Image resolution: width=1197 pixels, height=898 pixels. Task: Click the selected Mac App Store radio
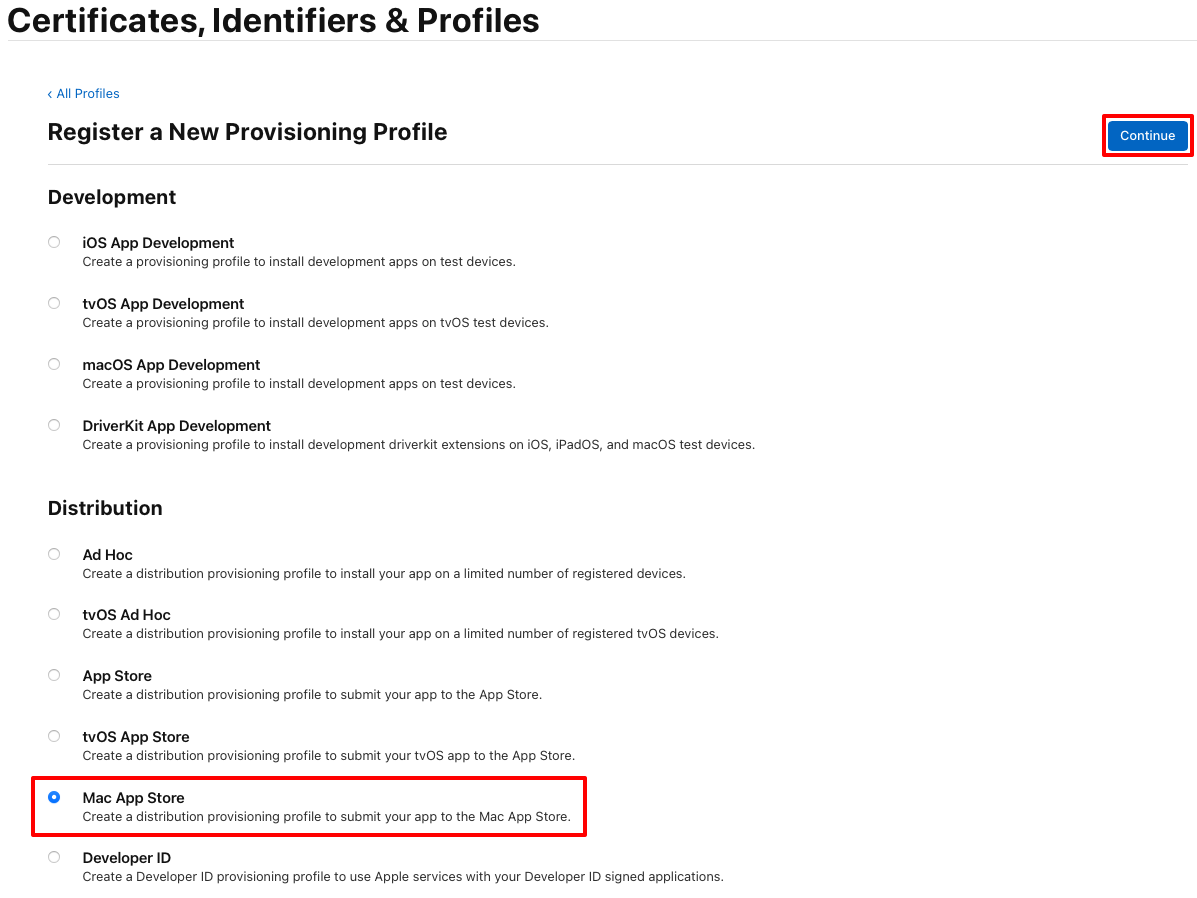click(54, 797)
